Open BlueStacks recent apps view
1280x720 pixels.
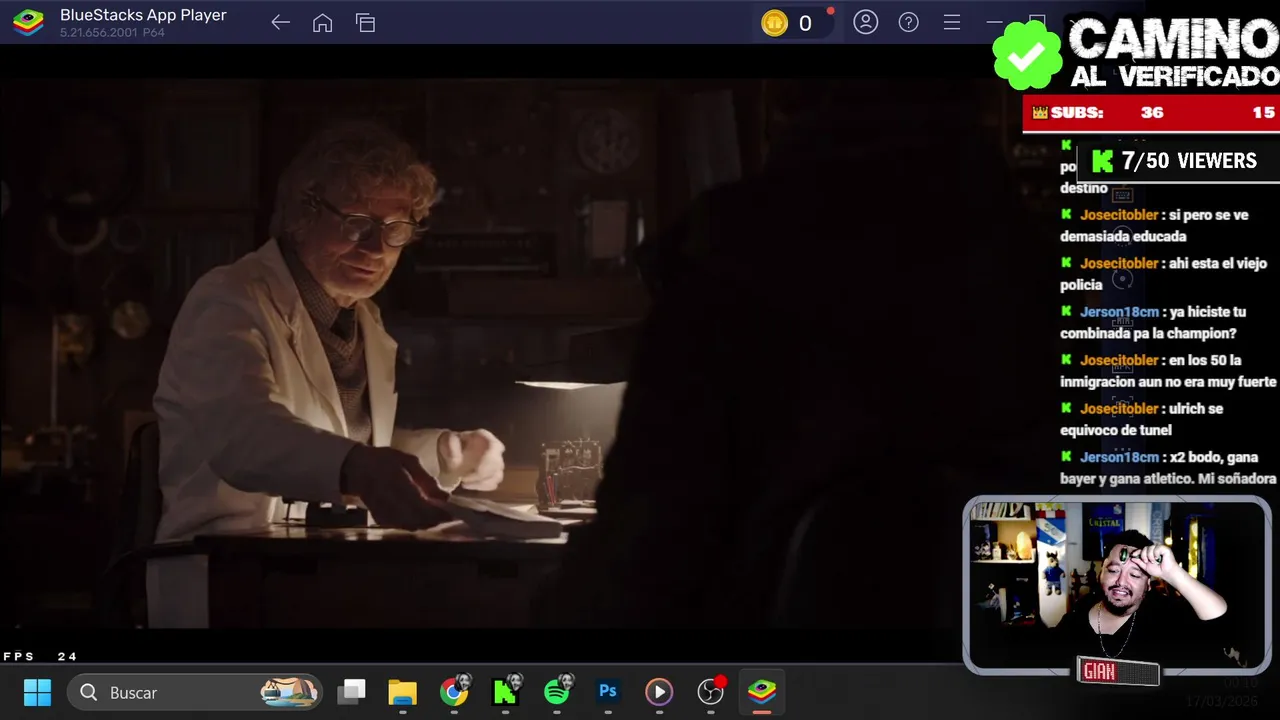[365, 23]
